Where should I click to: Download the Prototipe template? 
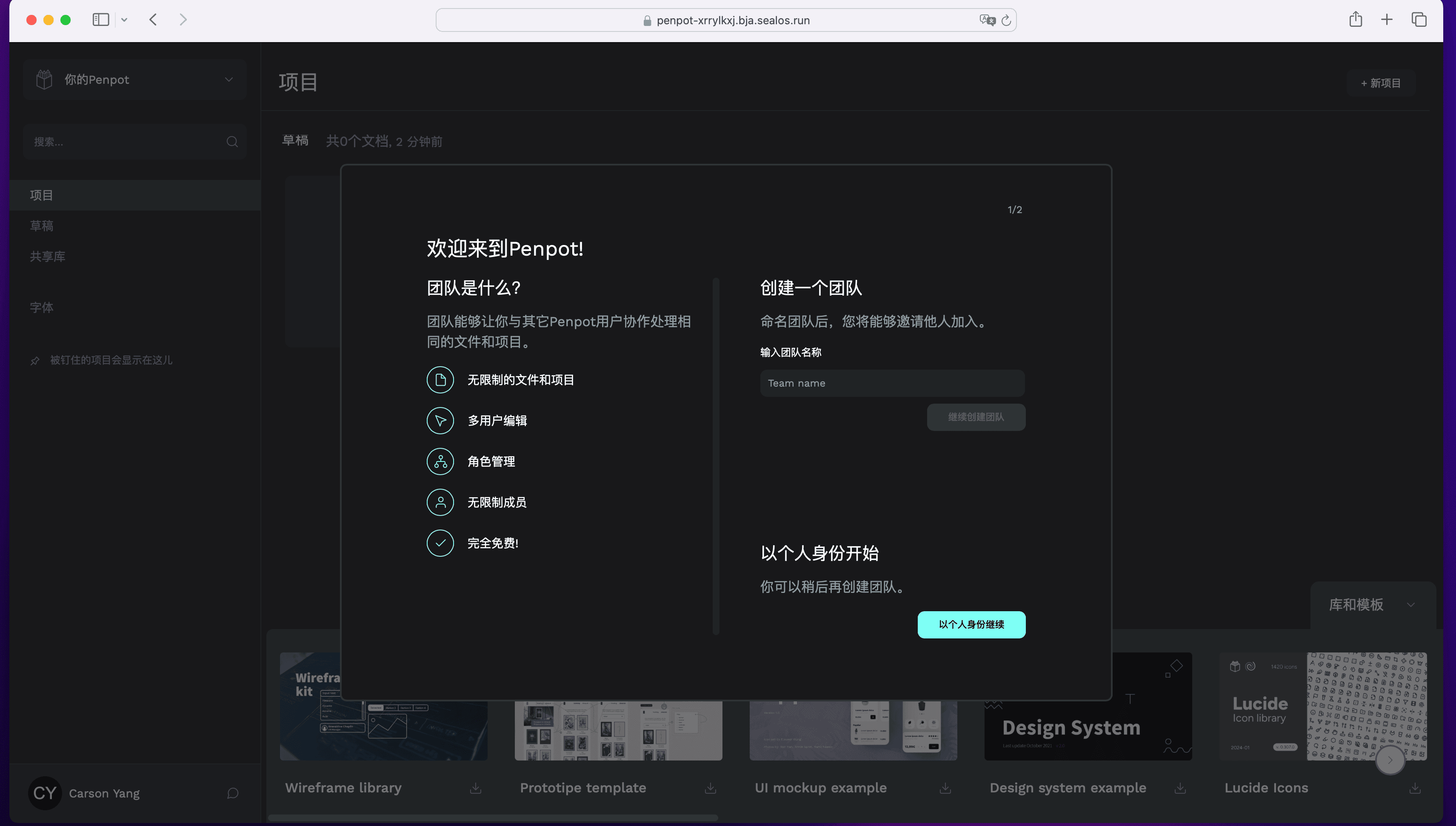pyautogui.click(x=711, y=789)
